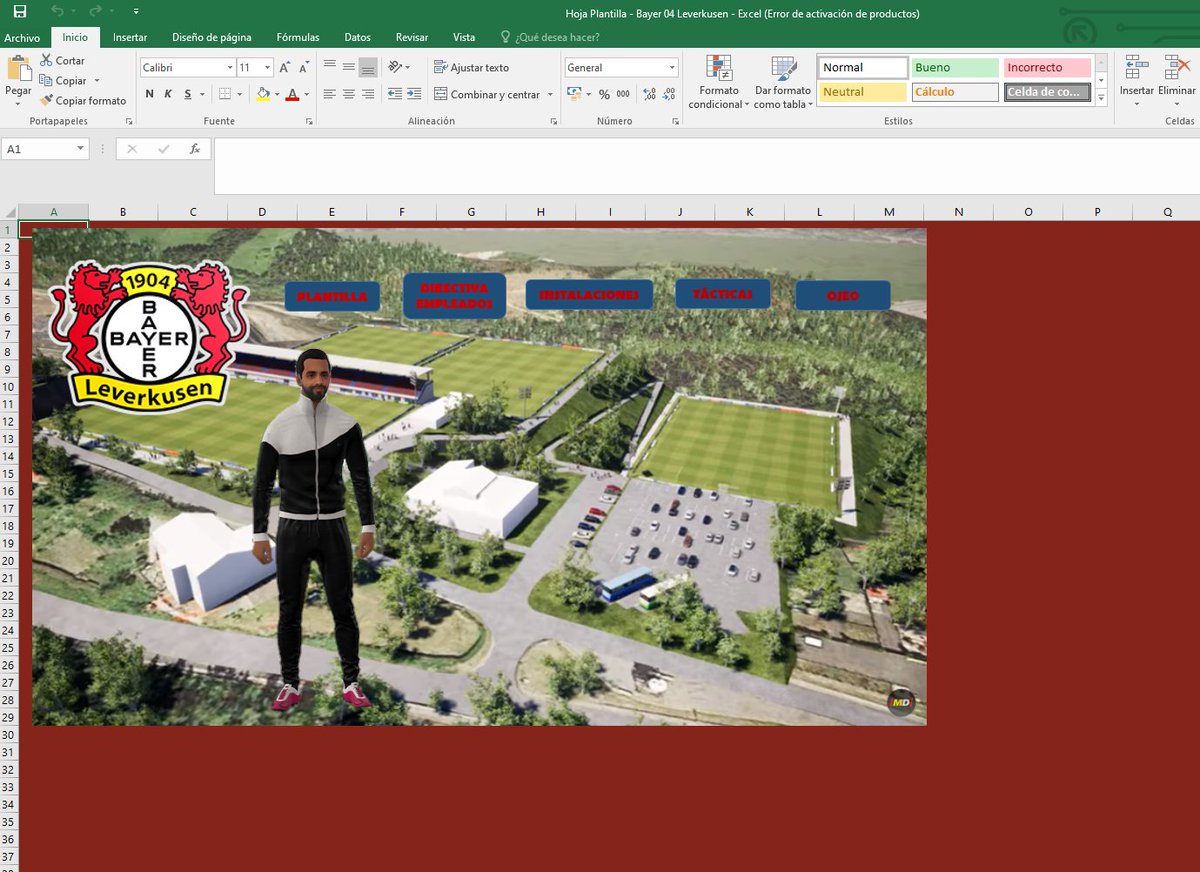Click the accounting currency format icon

(574, 94)
